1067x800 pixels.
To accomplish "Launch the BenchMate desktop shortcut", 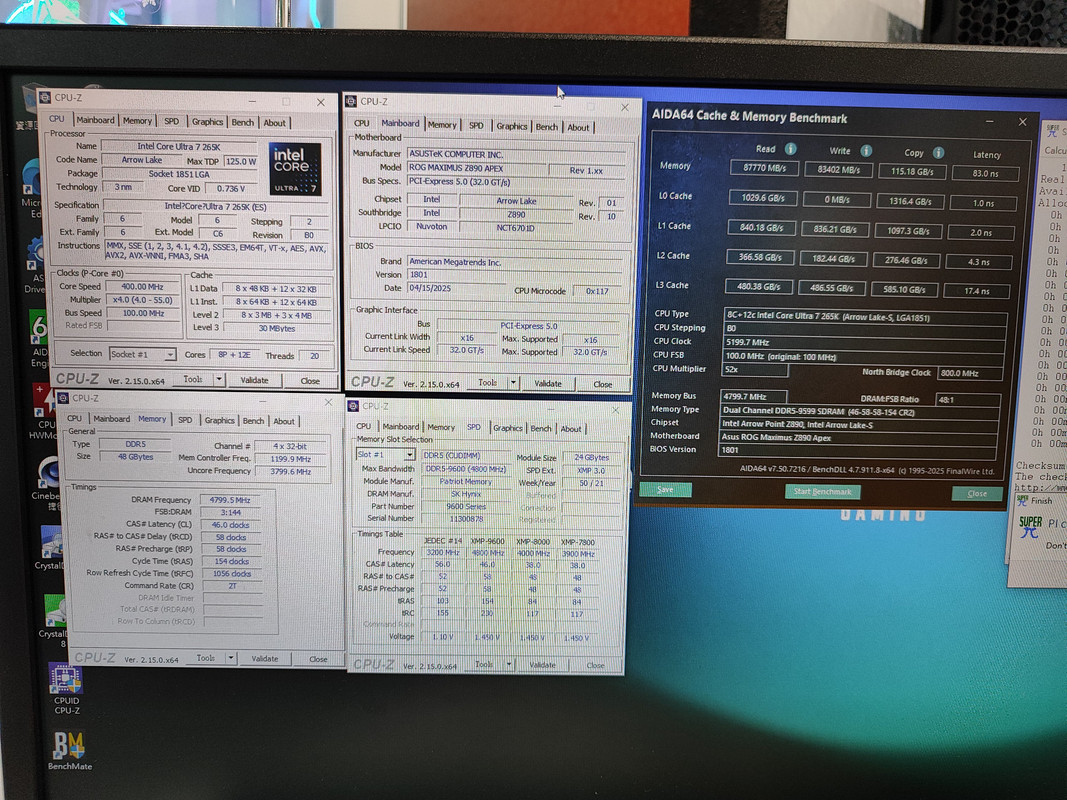I will 69,750.
